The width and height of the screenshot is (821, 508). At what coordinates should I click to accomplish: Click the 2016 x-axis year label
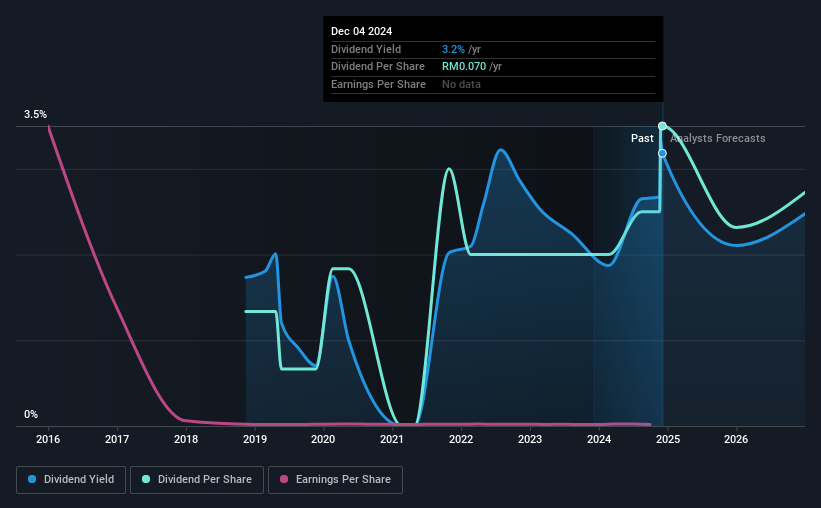pyautogui.click(x=48, y=439)
